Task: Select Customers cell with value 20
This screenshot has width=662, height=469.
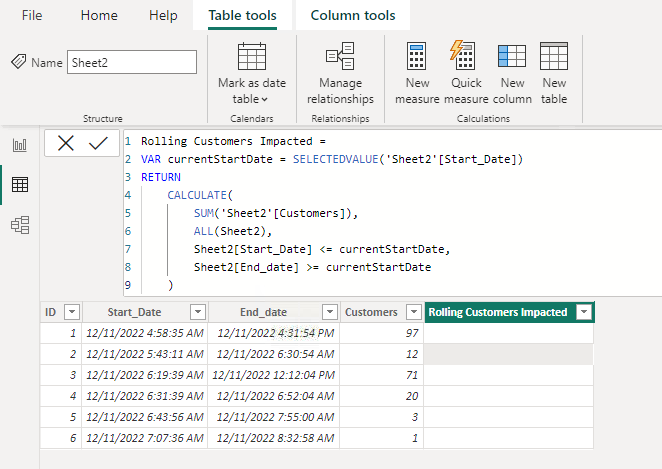Action: coord(382,396)
